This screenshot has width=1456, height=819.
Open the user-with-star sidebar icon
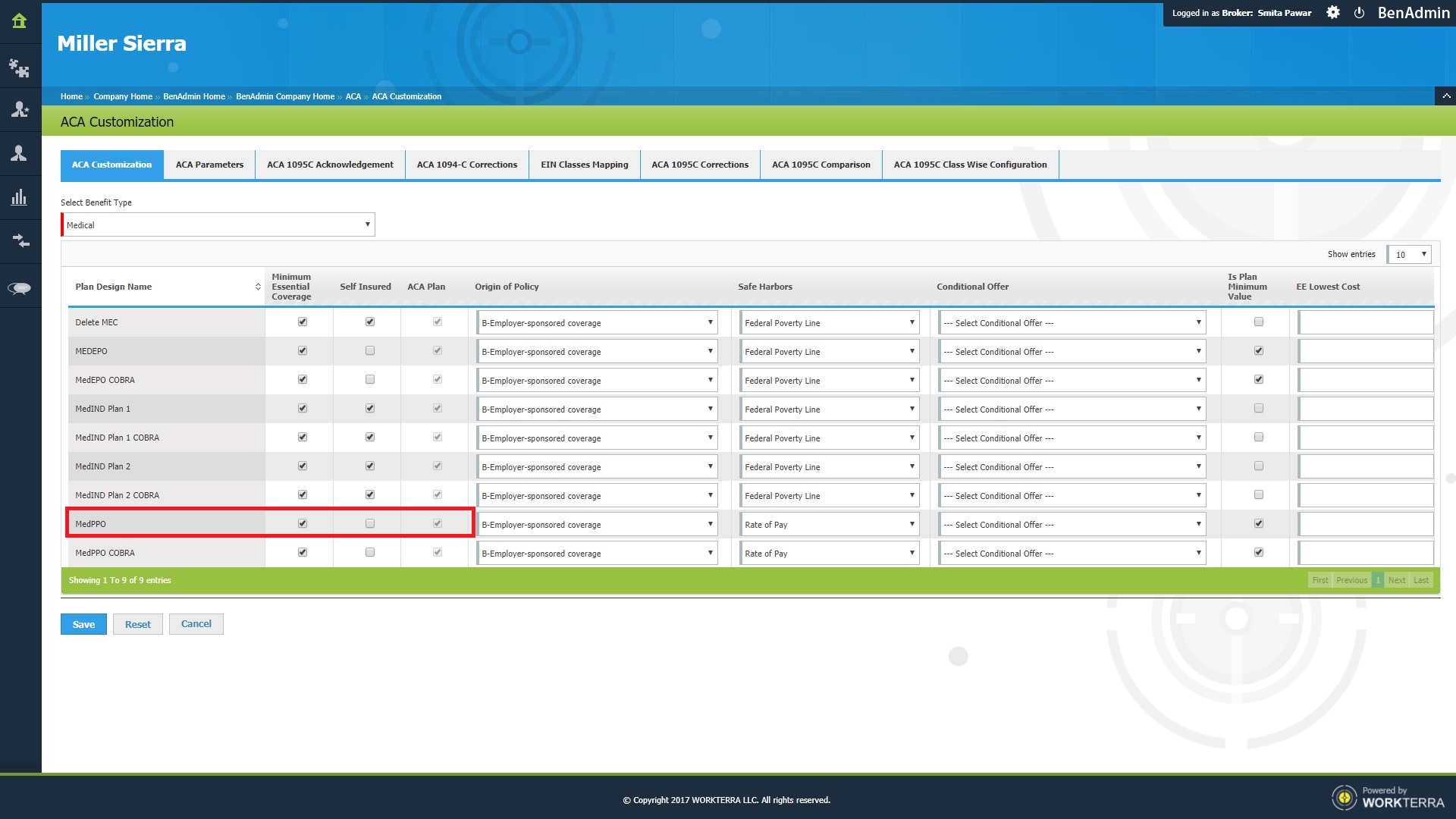coord(20,110)
